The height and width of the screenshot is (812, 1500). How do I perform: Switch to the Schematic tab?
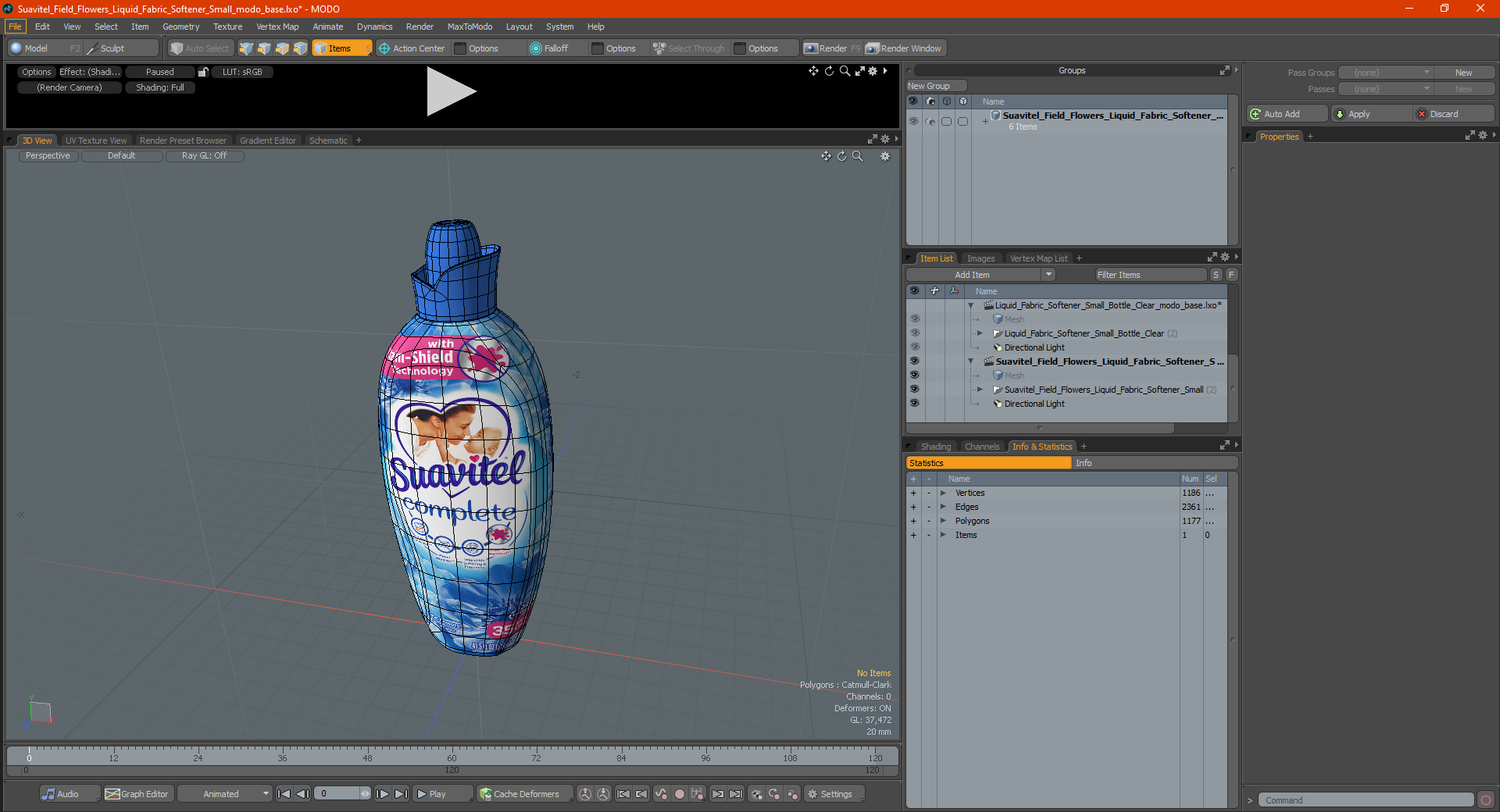[328, 141]
